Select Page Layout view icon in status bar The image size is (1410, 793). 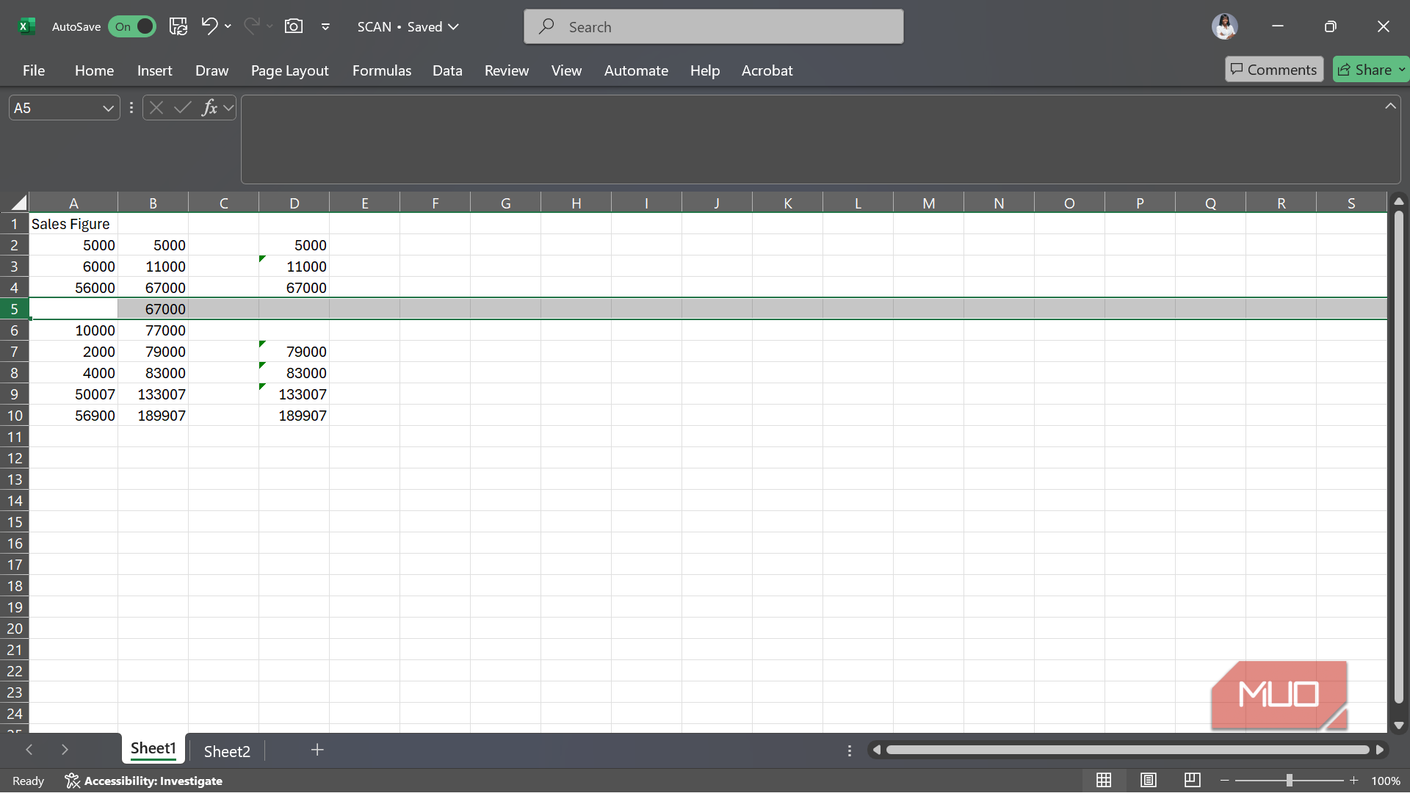[x=1148, y=780]
